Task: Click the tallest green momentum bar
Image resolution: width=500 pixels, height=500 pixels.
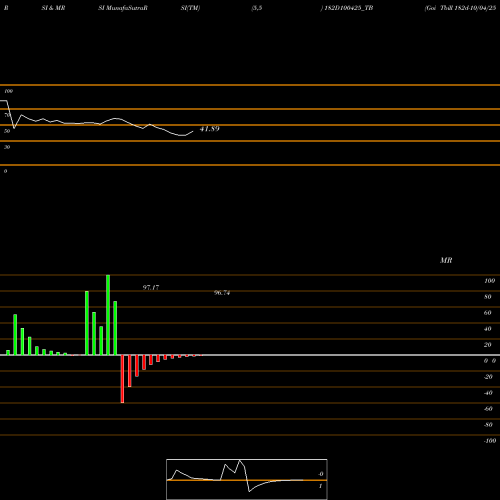Action: [x=108, y=315]
